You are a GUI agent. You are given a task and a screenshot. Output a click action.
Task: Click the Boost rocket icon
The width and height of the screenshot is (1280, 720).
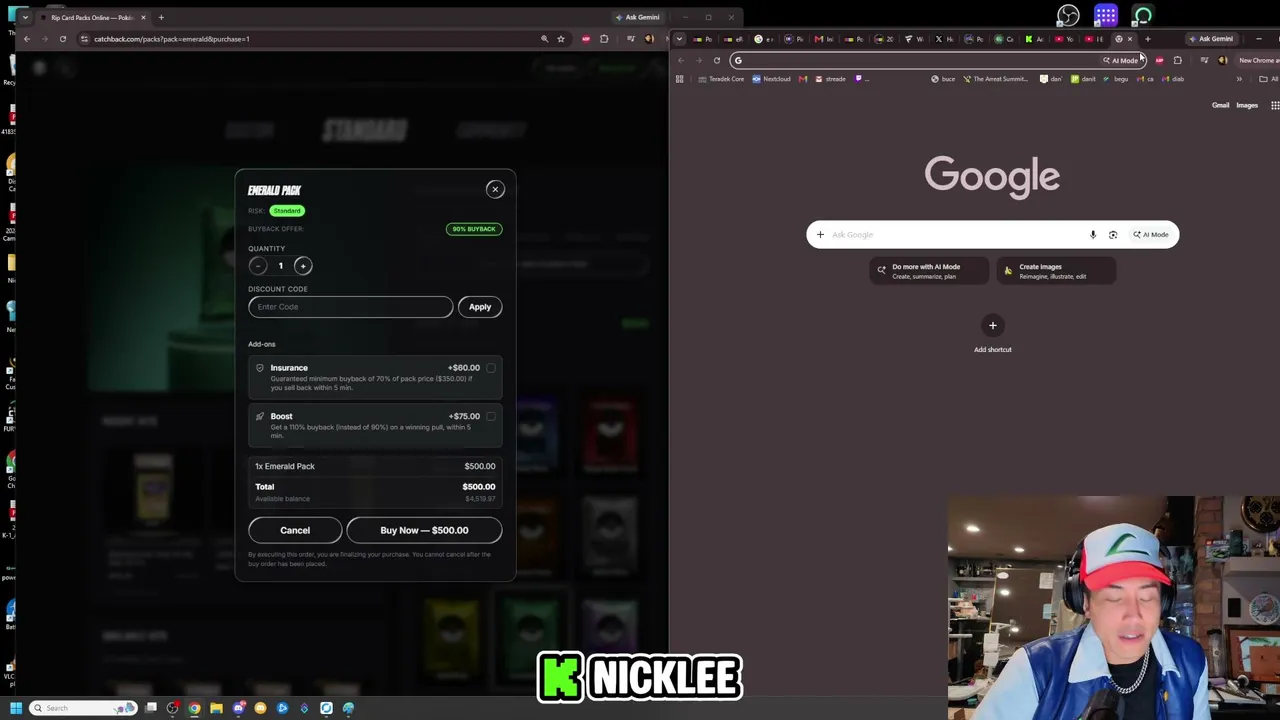[260, 416]
